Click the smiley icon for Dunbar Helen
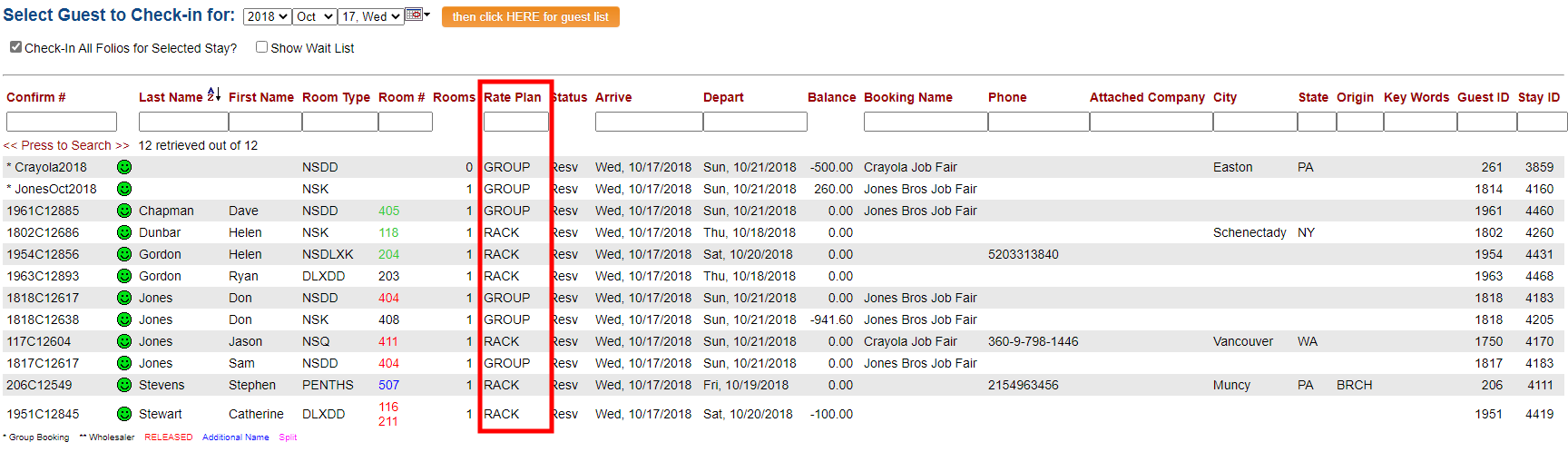The width and height of the screenshot is (1568, 452). pyautogui.click(x=124, y=232)
